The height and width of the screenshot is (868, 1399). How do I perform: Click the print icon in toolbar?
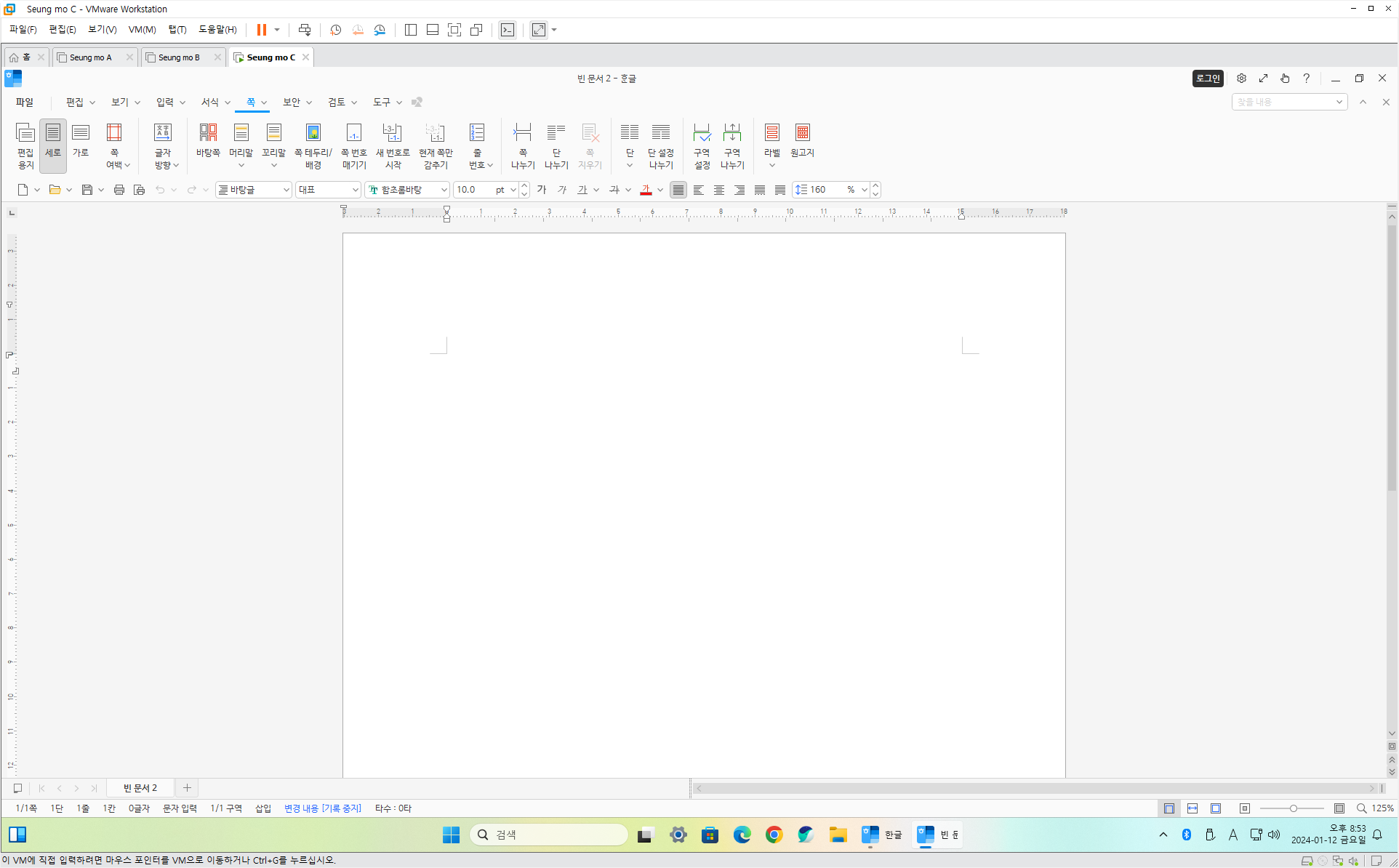click(x=119, y=190)
